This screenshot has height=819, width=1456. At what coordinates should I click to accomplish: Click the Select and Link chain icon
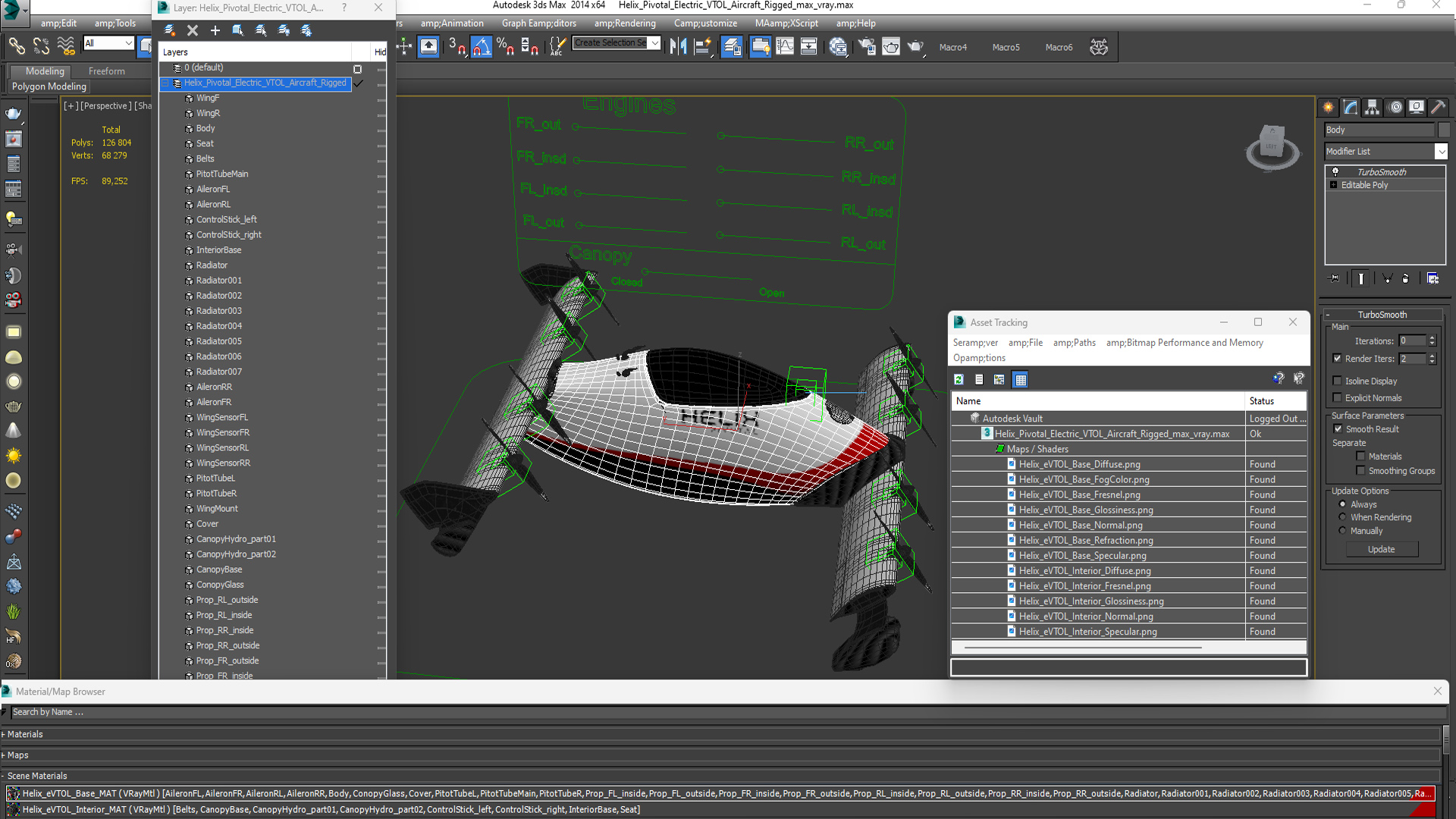point(17,47)
